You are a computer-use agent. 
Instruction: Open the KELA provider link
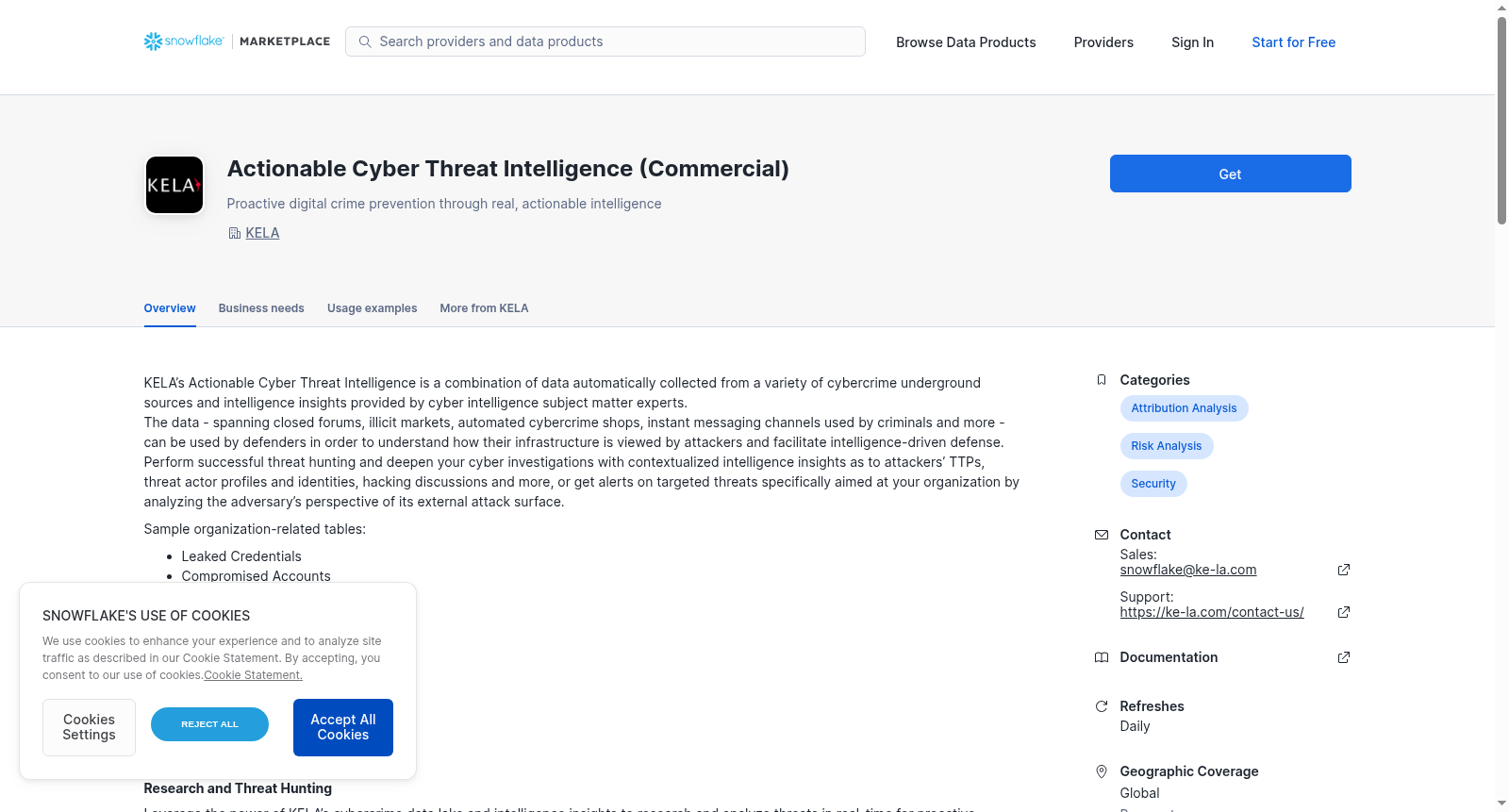262,233
